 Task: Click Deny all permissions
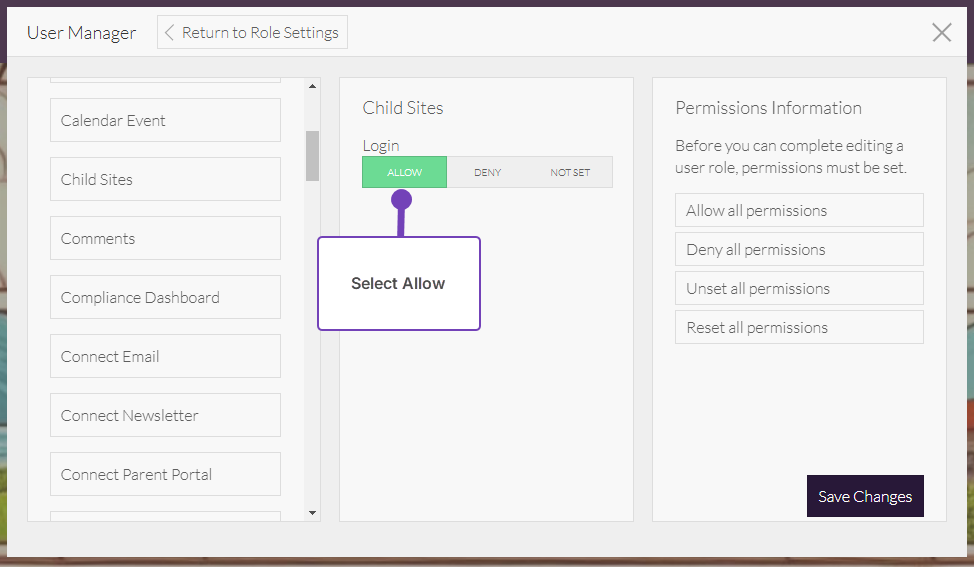pos(798,249)
